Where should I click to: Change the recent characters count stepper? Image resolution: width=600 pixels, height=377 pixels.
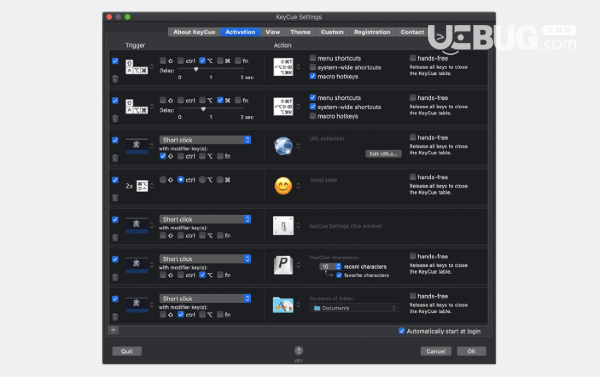[338, 266]
